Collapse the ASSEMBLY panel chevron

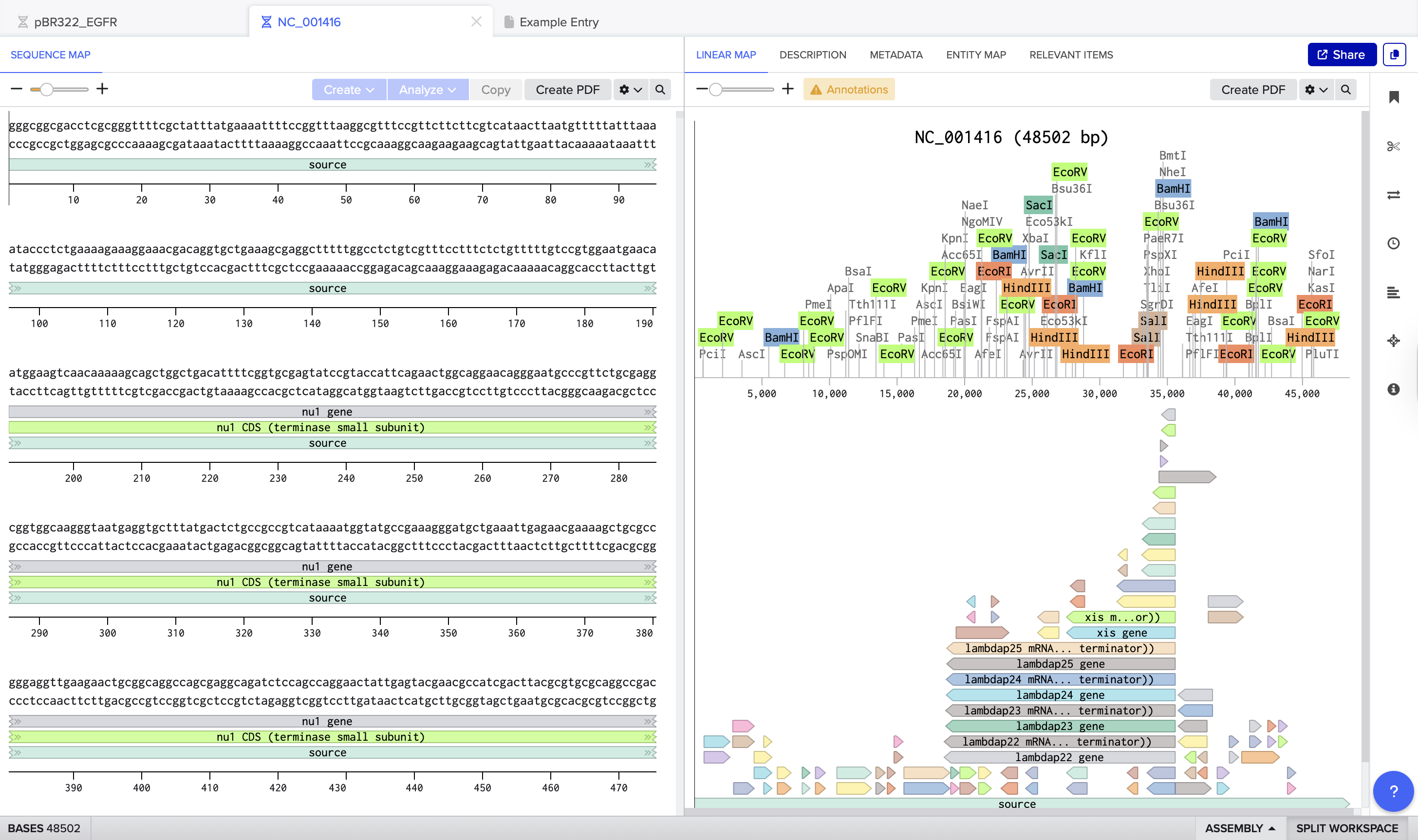(1272, 827)
